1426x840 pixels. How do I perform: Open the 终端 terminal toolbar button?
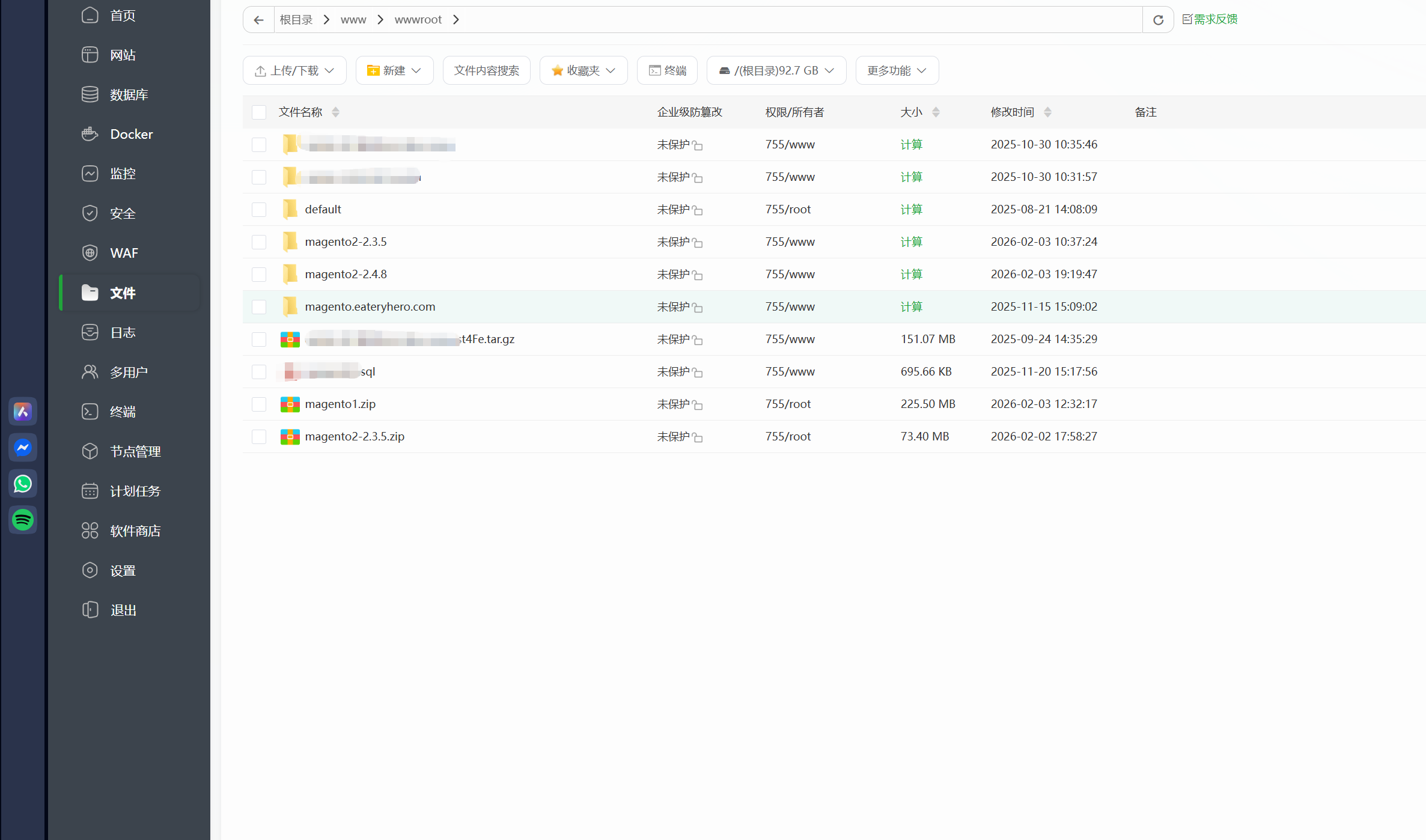point(667,70)
